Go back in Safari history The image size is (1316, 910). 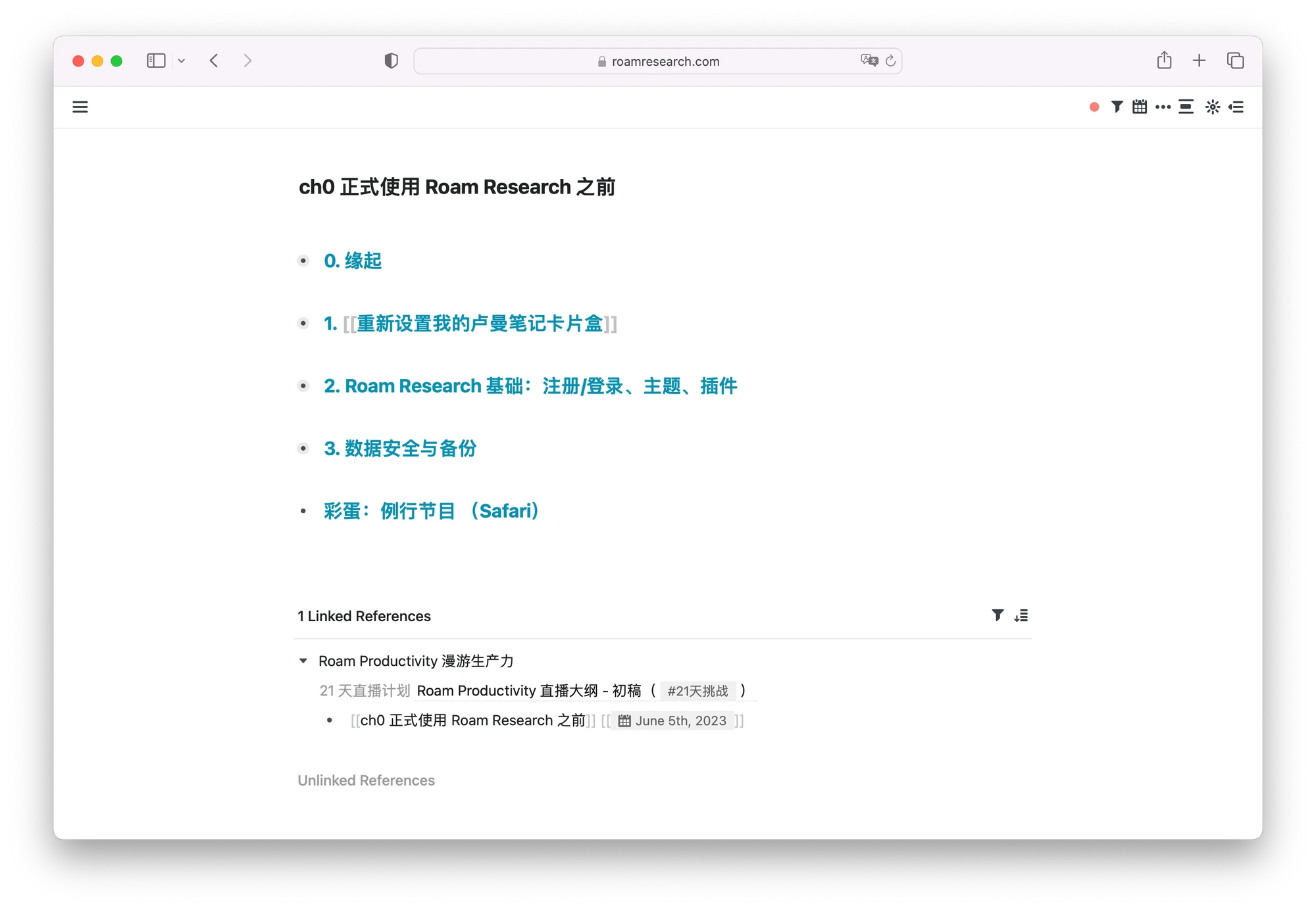(214, 61)
